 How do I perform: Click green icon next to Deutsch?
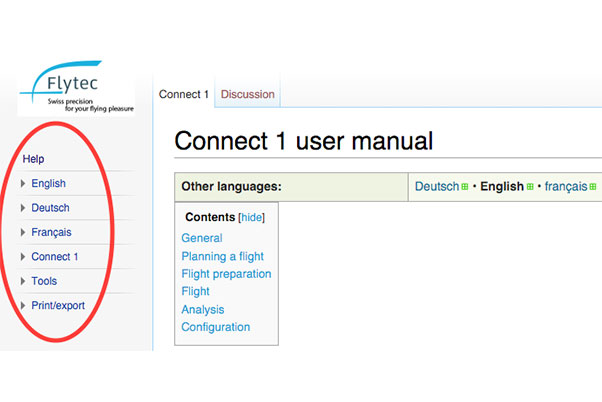point(465,187)
